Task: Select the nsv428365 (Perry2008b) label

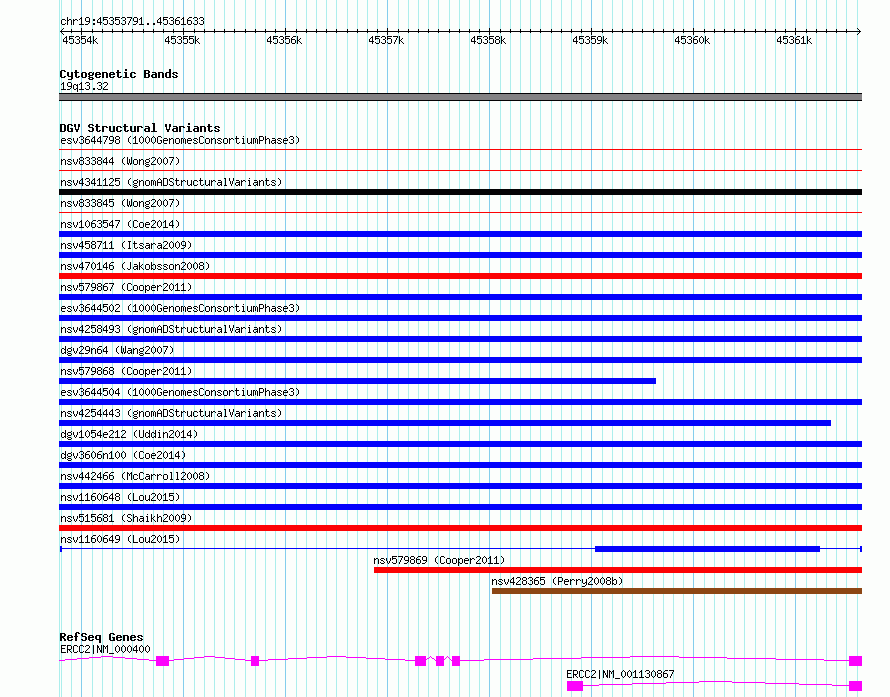Action: (557, 581)
